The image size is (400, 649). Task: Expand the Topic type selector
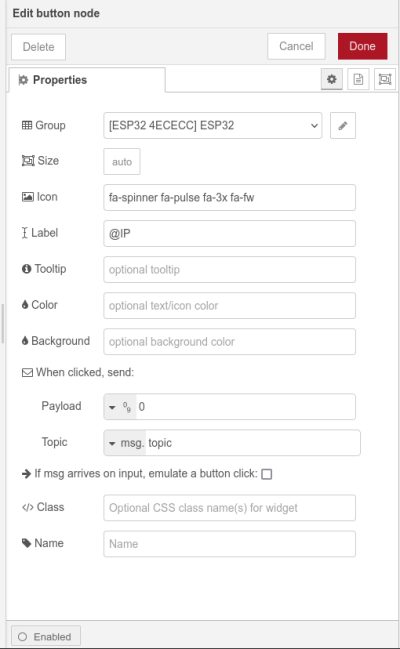tap(125, 443)
